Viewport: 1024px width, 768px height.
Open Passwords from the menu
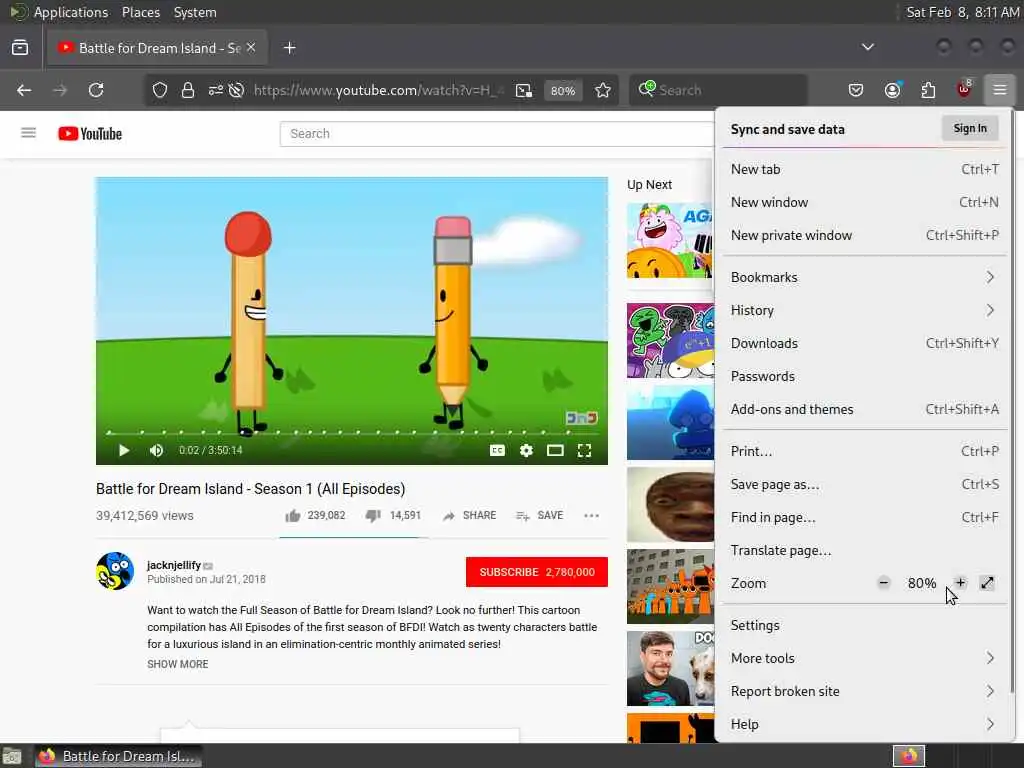tap(865, 376)
